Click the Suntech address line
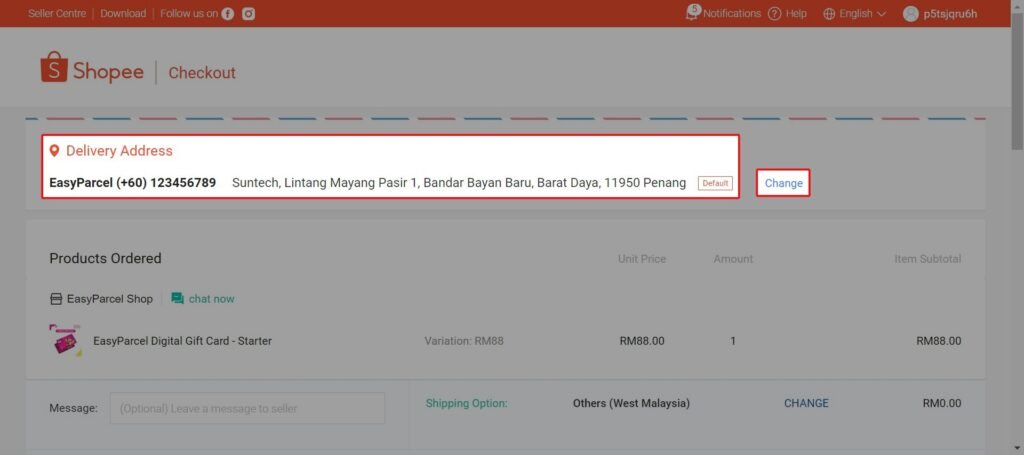This screenshot has height=455, width=1024. 459,183
